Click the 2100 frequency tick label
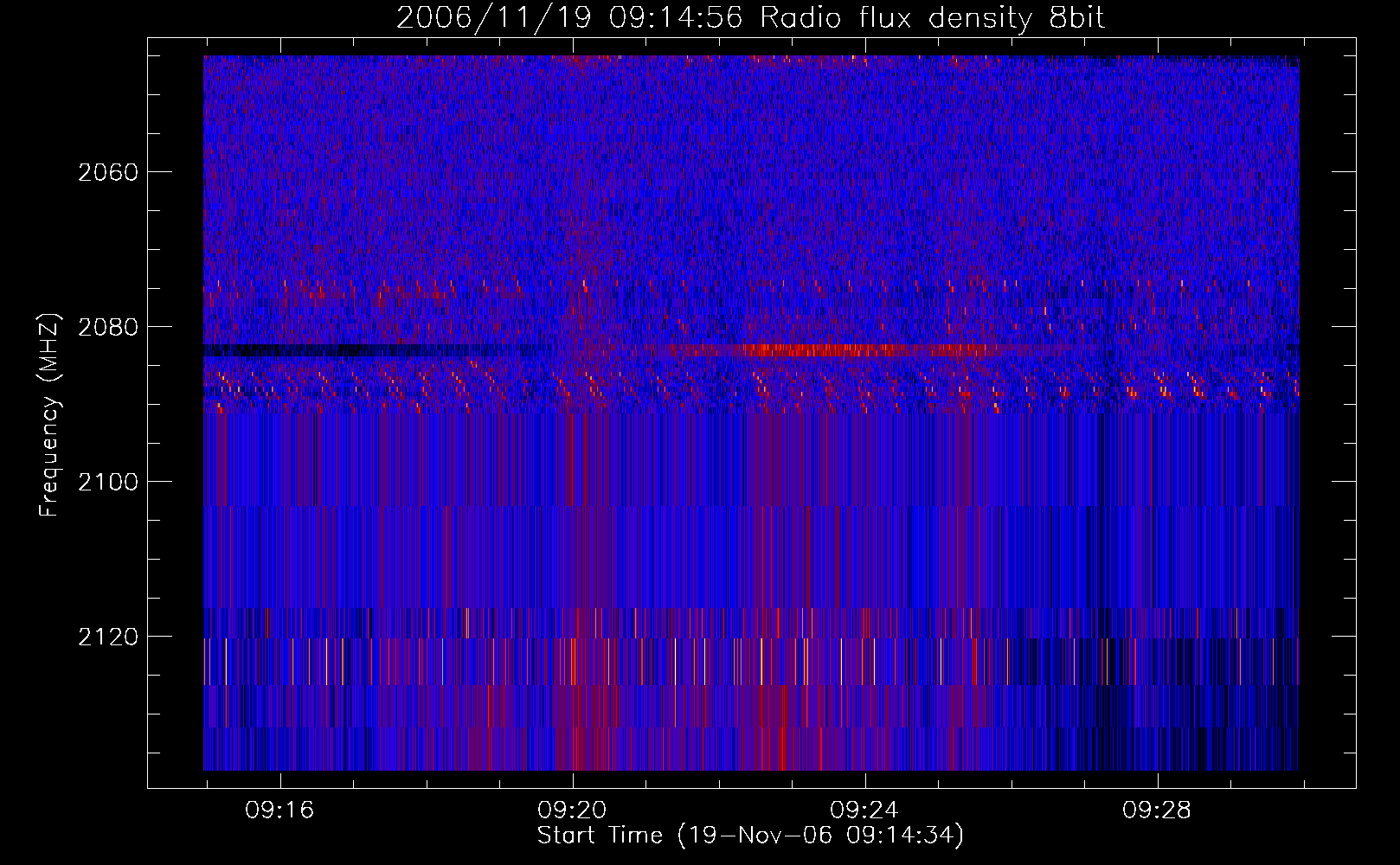The height and width of the screenshot is (865, 1400). tap(108, 482)
